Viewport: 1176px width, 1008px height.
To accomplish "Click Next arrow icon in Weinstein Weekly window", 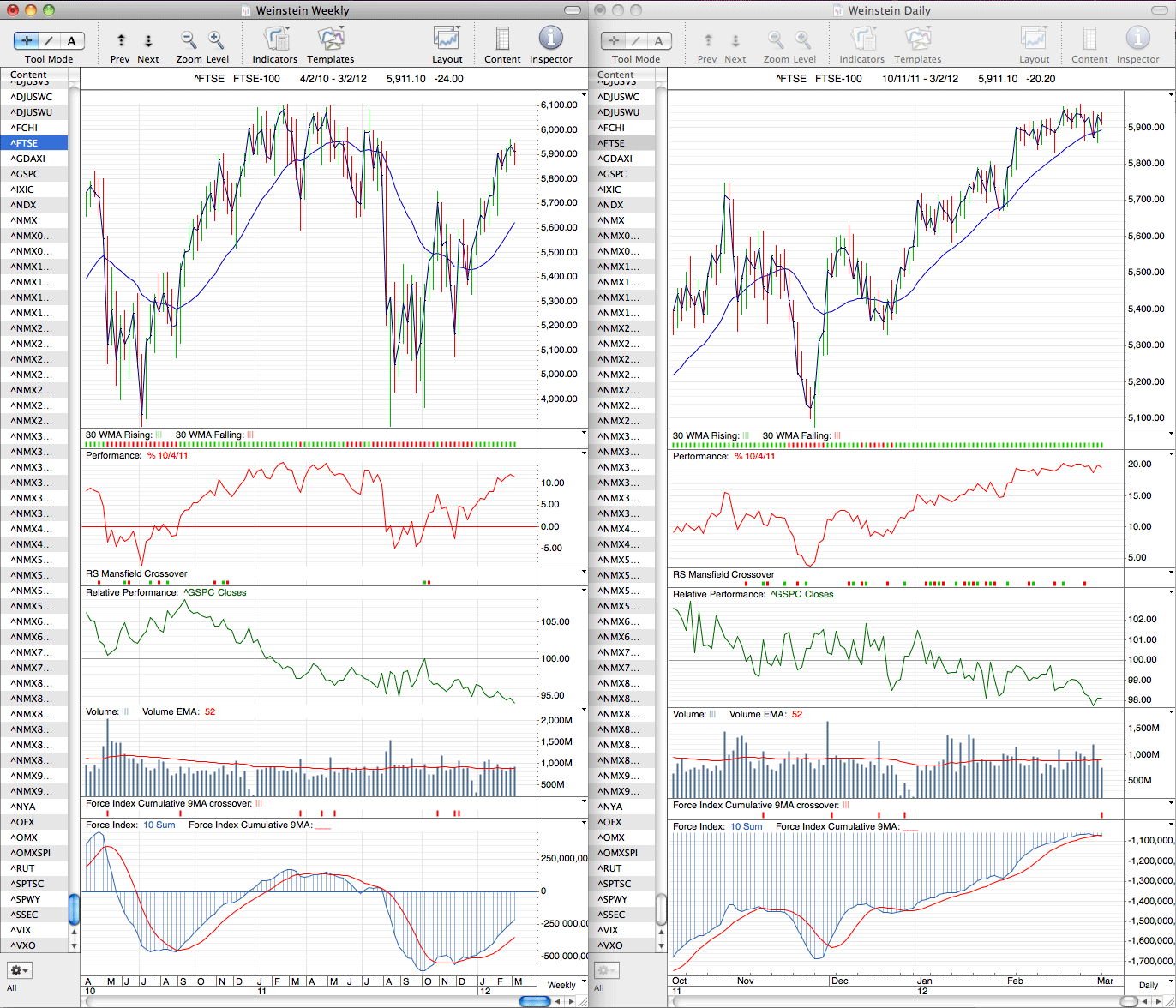I will tap(148, 40).
